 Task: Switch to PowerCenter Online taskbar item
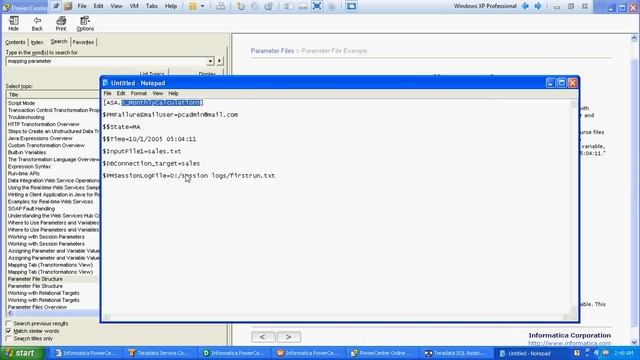click(382, 353)
